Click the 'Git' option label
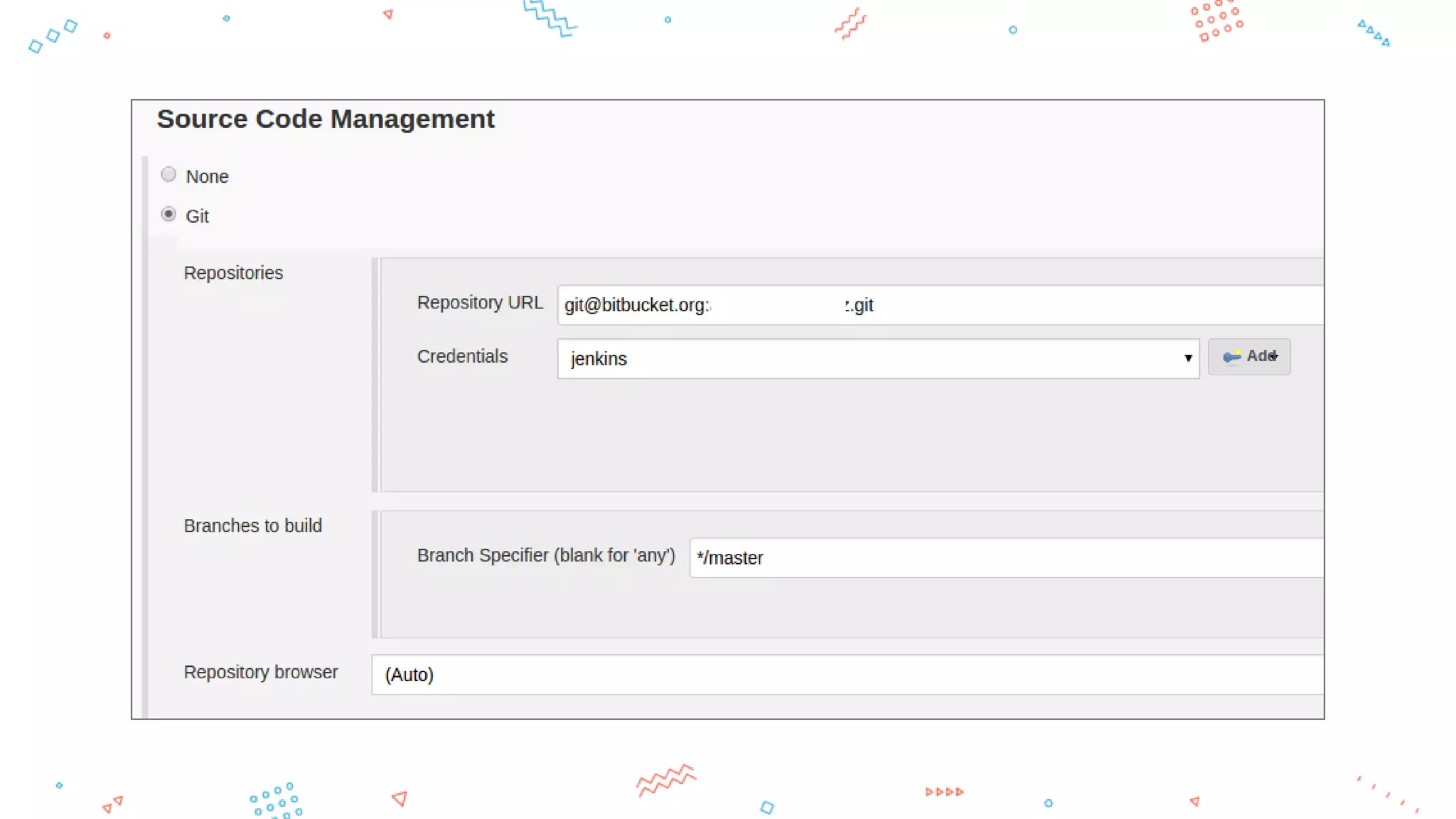The height and width of the screenshot is (819, 1456). click(x=197, y=216)
